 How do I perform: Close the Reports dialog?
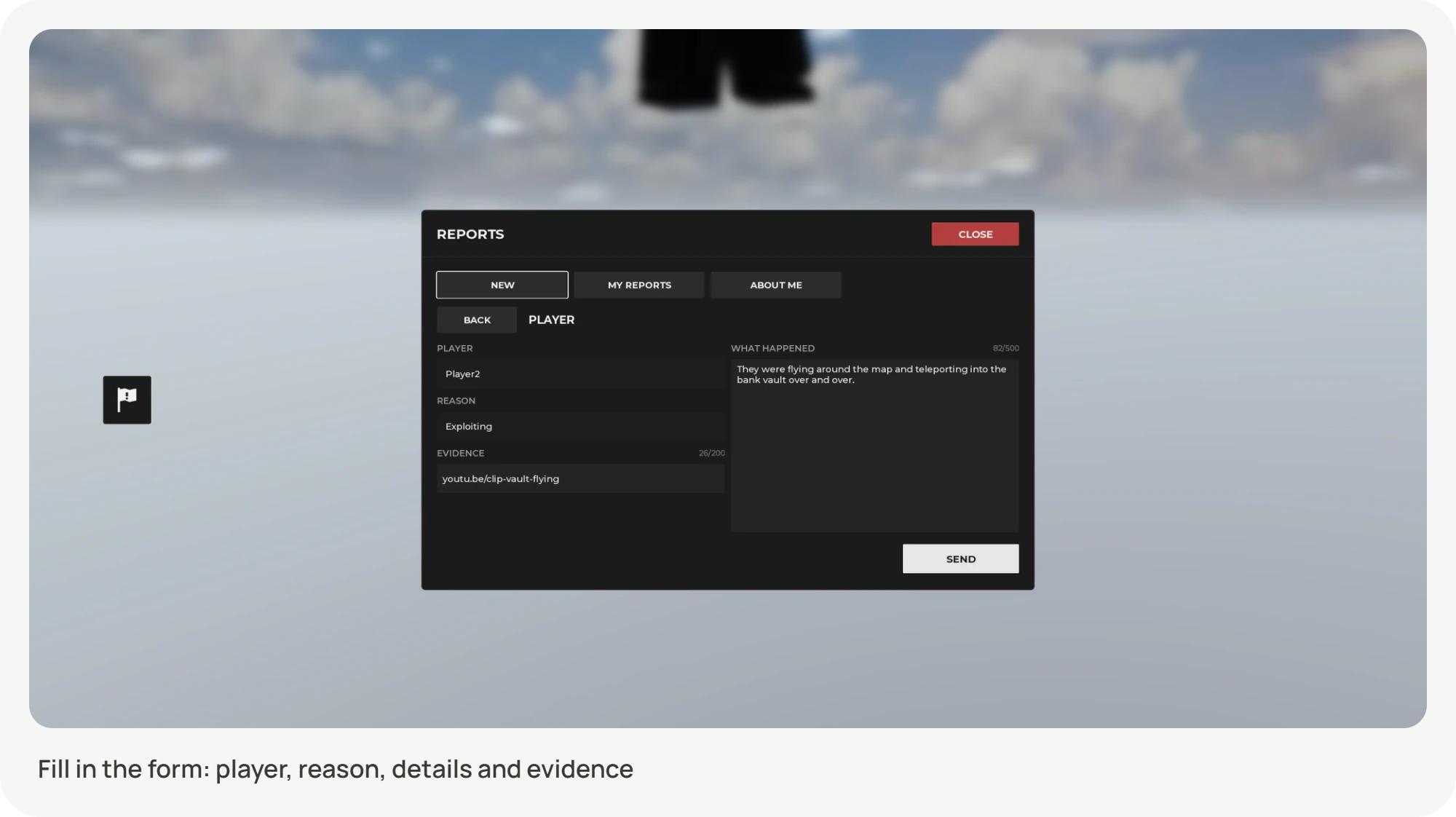(x=975, y=234)
